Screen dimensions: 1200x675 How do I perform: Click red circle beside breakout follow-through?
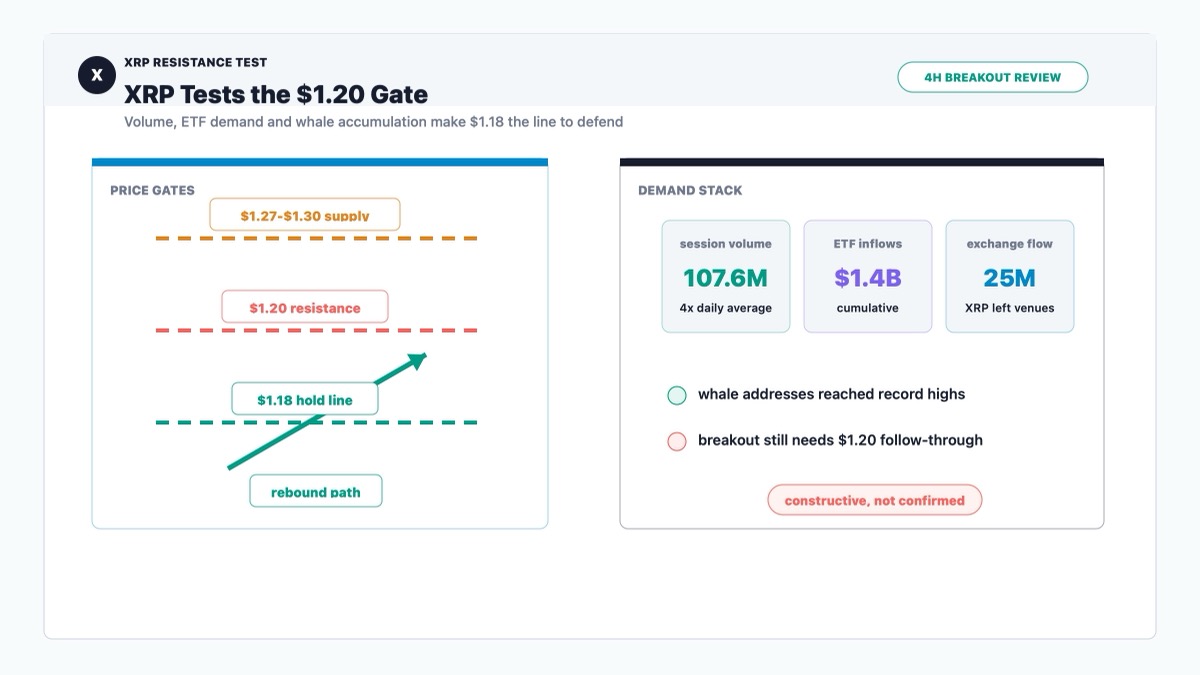677,441
